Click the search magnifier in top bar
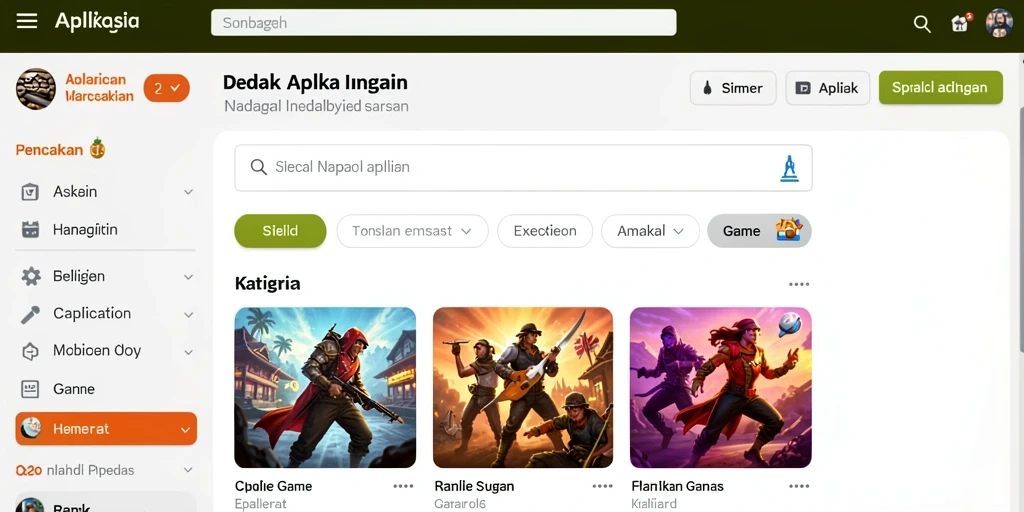Viewport: 1024px width, 512px height. pyautogui.click(x=921, y=24)
